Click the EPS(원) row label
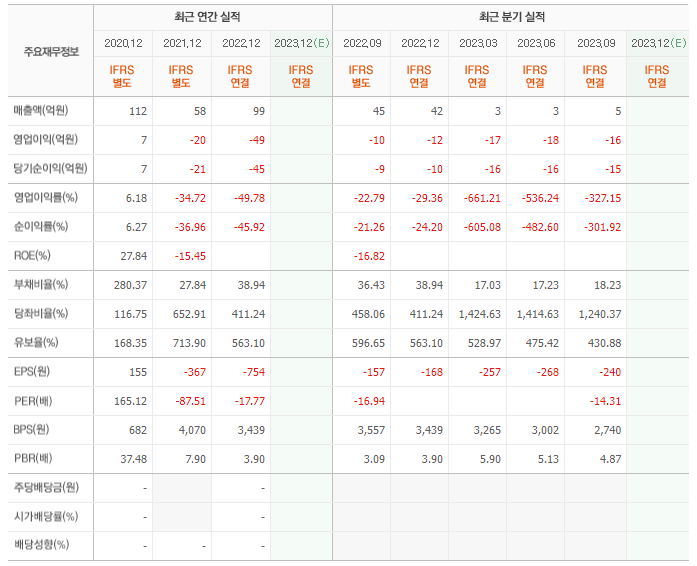This screenshot has height=566, width=697. pyautogui.click(x=32, y=372)
